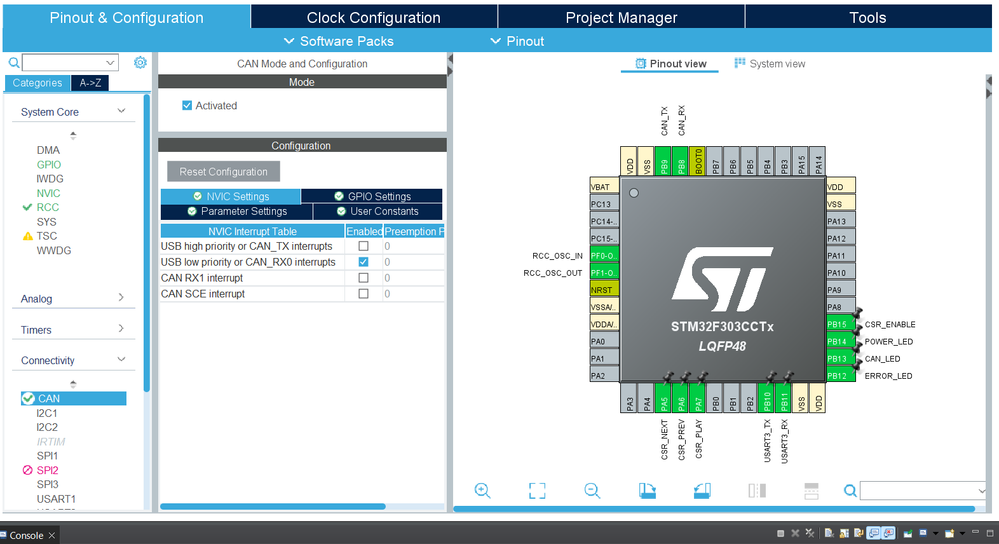Open the Parameter Settings tab

point(236,211)
